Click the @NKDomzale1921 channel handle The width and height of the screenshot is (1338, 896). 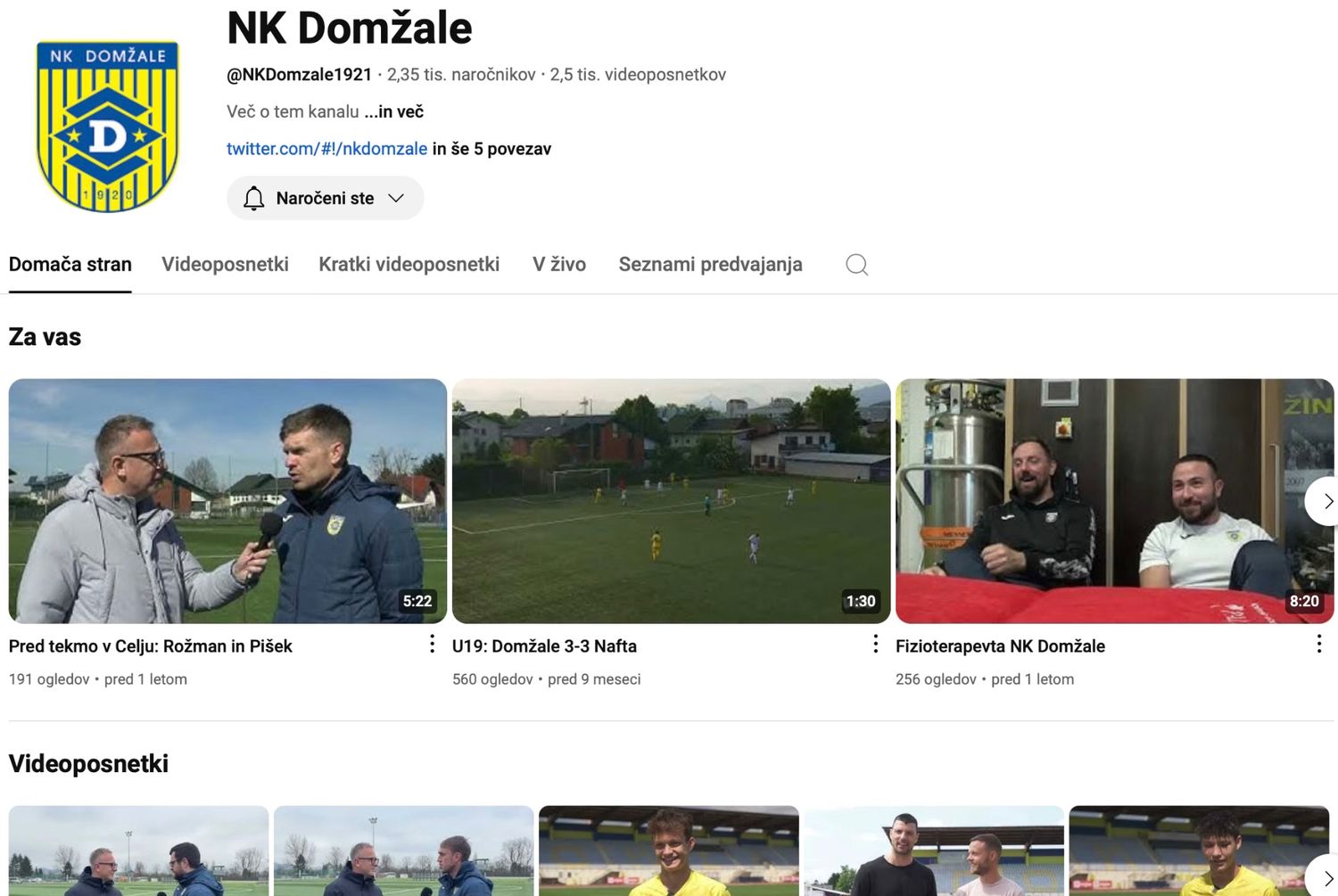(299, 75)
